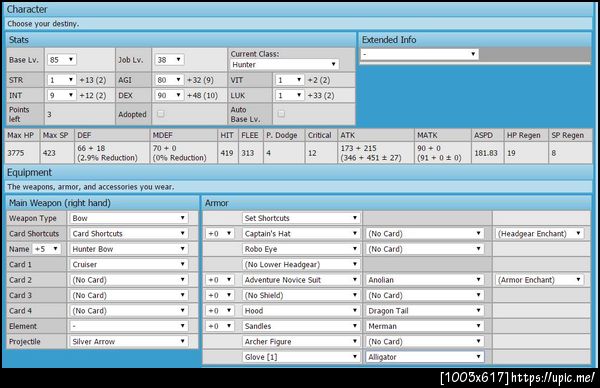Open the weapon Element dropdown
The width and height of the screenshot is (600, 388).
click(x=129, y=326)
